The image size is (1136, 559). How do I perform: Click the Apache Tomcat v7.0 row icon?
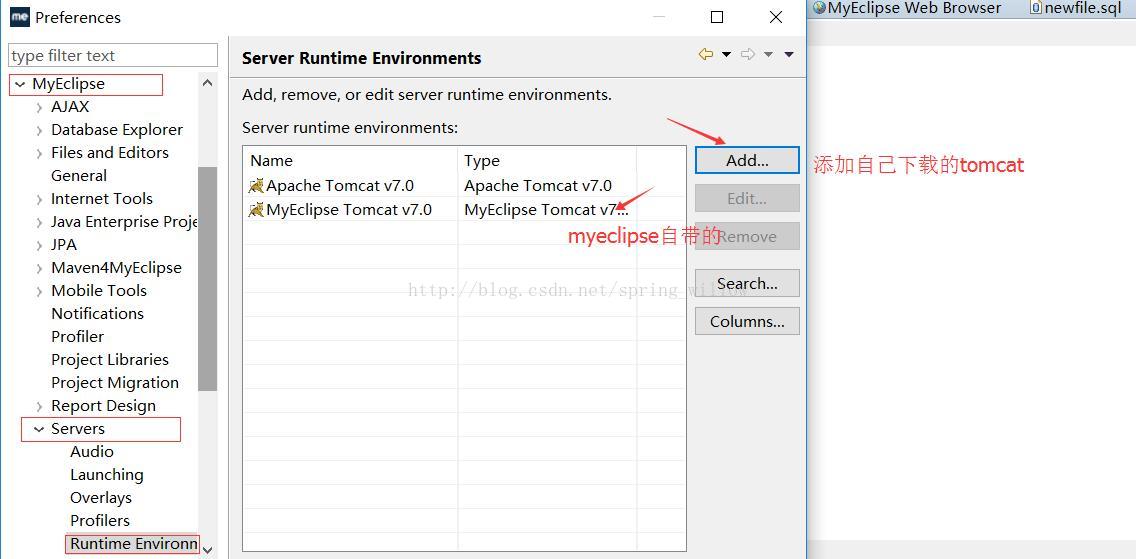[256, 186]
